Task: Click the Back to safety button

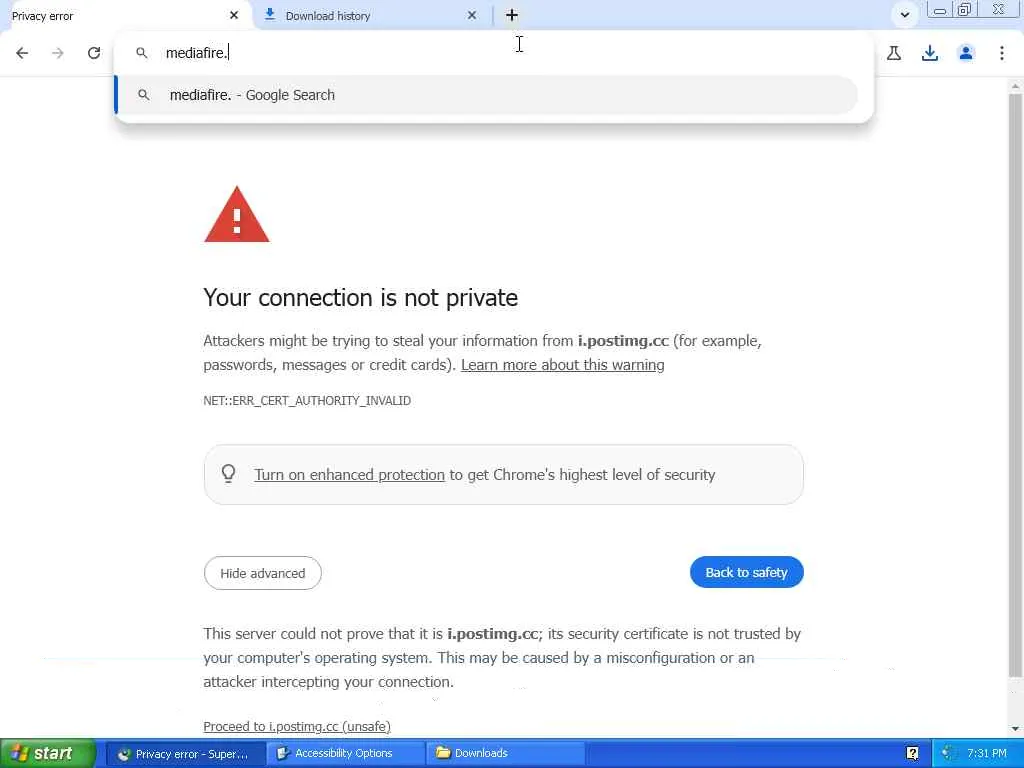Action: tap(746, 572)
